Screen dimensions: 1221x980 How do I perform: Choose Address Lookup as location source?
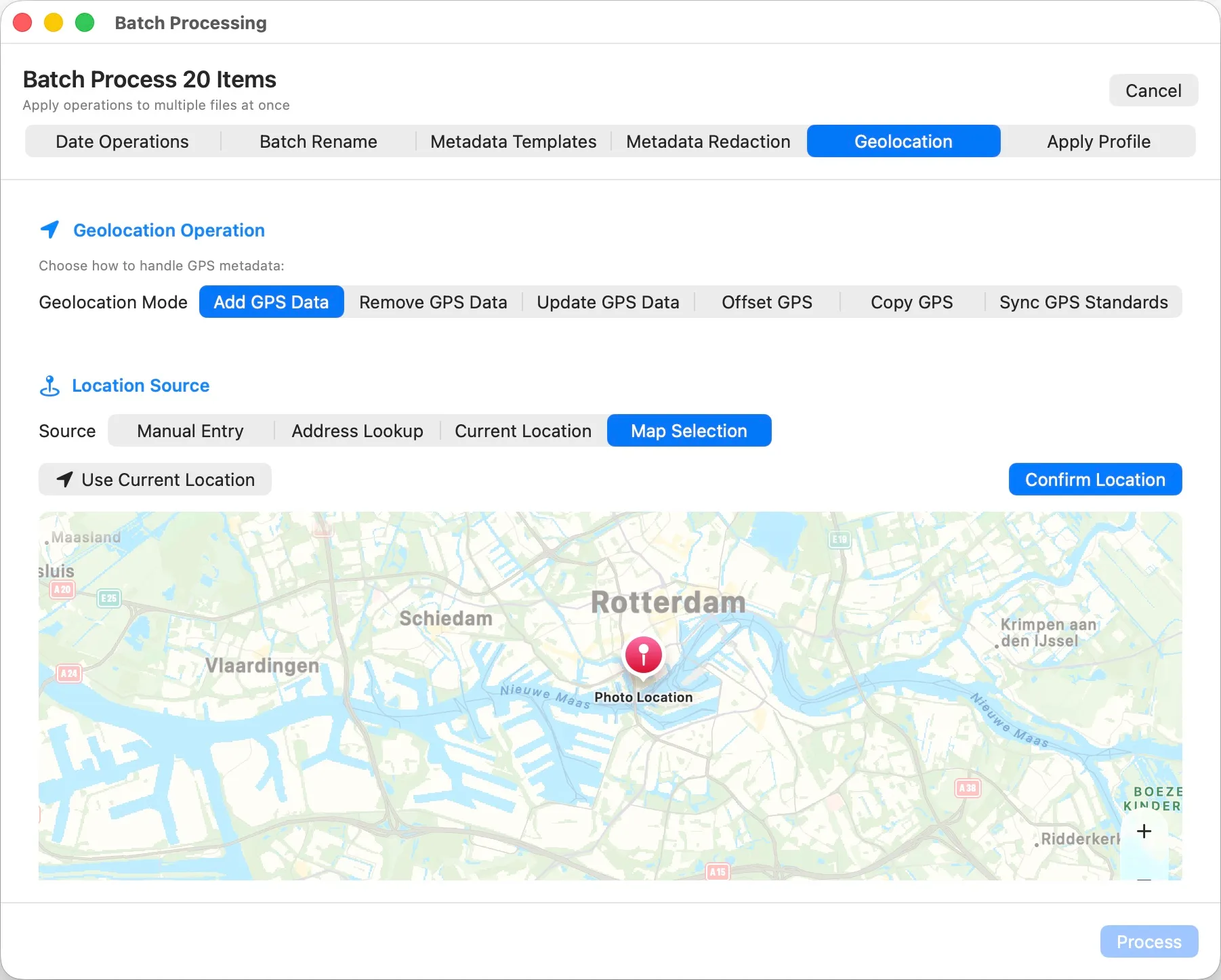tap(356, 430)
